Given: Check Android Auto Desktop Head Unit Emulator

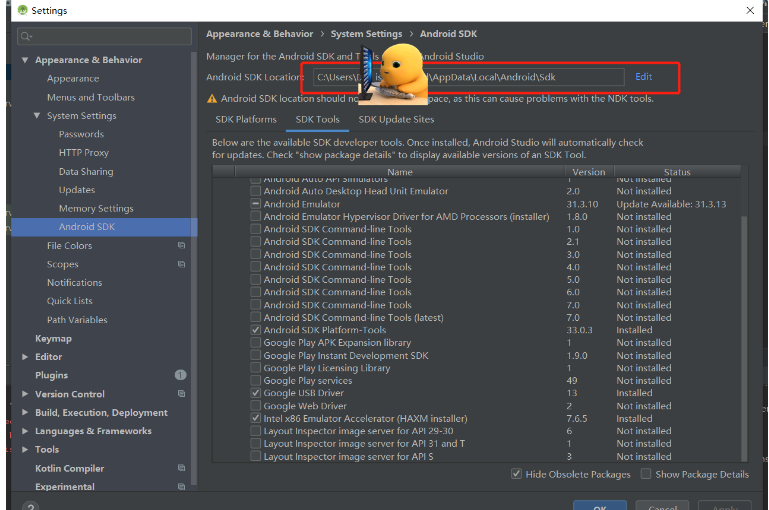Looking at the screenshot, I should click(256, 191).
